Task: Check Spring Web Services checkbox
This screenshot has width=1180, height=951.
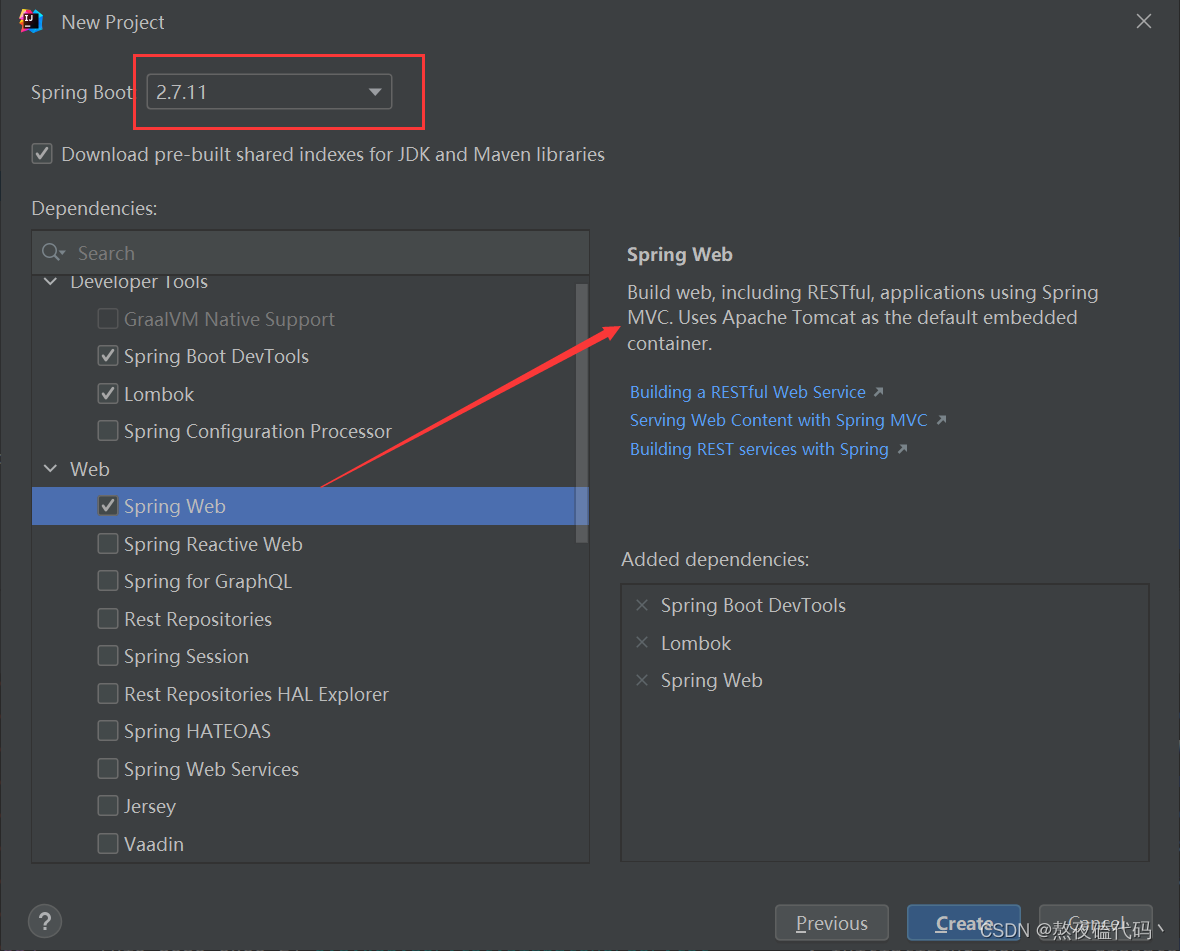Action: [108, 768]
